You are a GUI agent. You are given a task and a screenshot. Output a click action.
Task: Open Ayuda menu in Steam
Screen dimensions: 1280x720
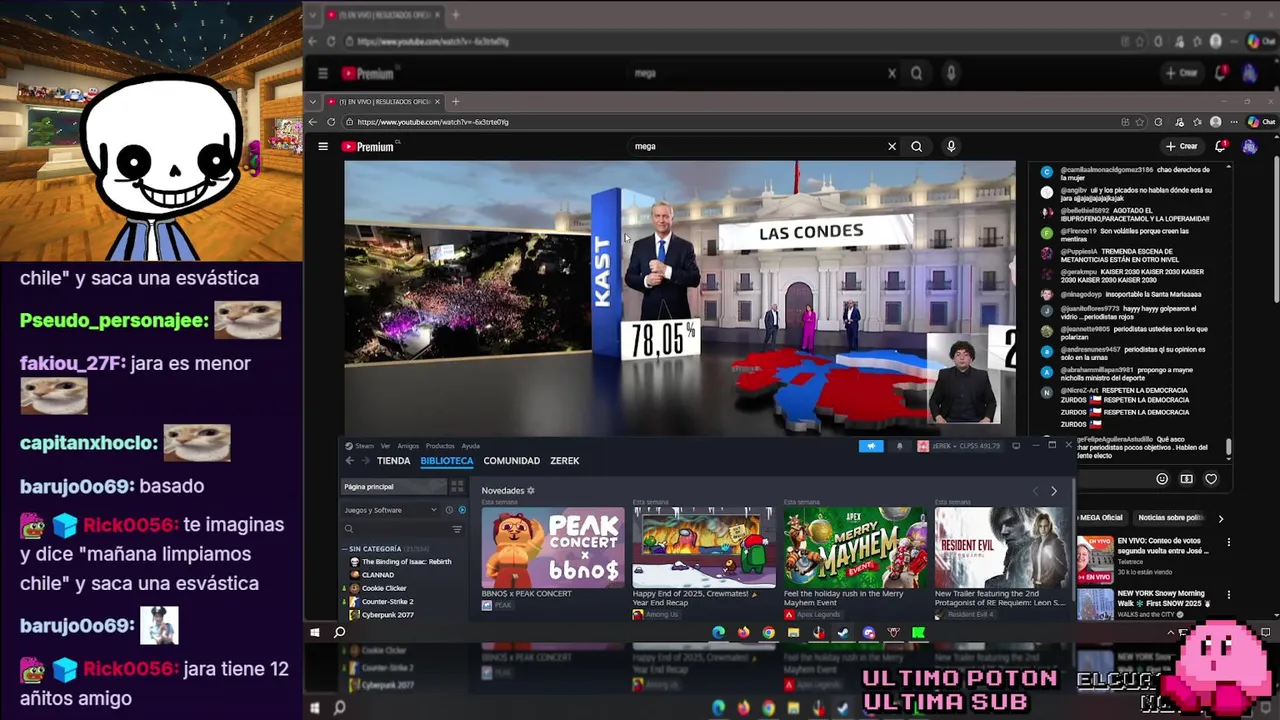[x=471, y=446]
